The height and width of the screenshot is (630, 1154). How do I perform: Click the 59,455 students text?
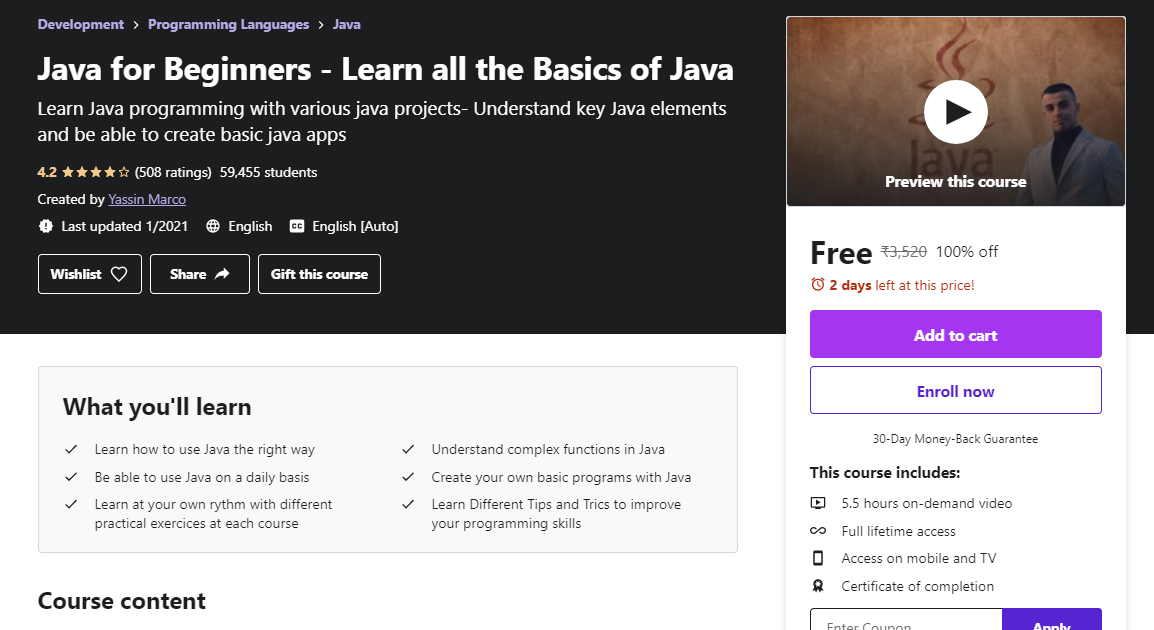click(269, 172)
